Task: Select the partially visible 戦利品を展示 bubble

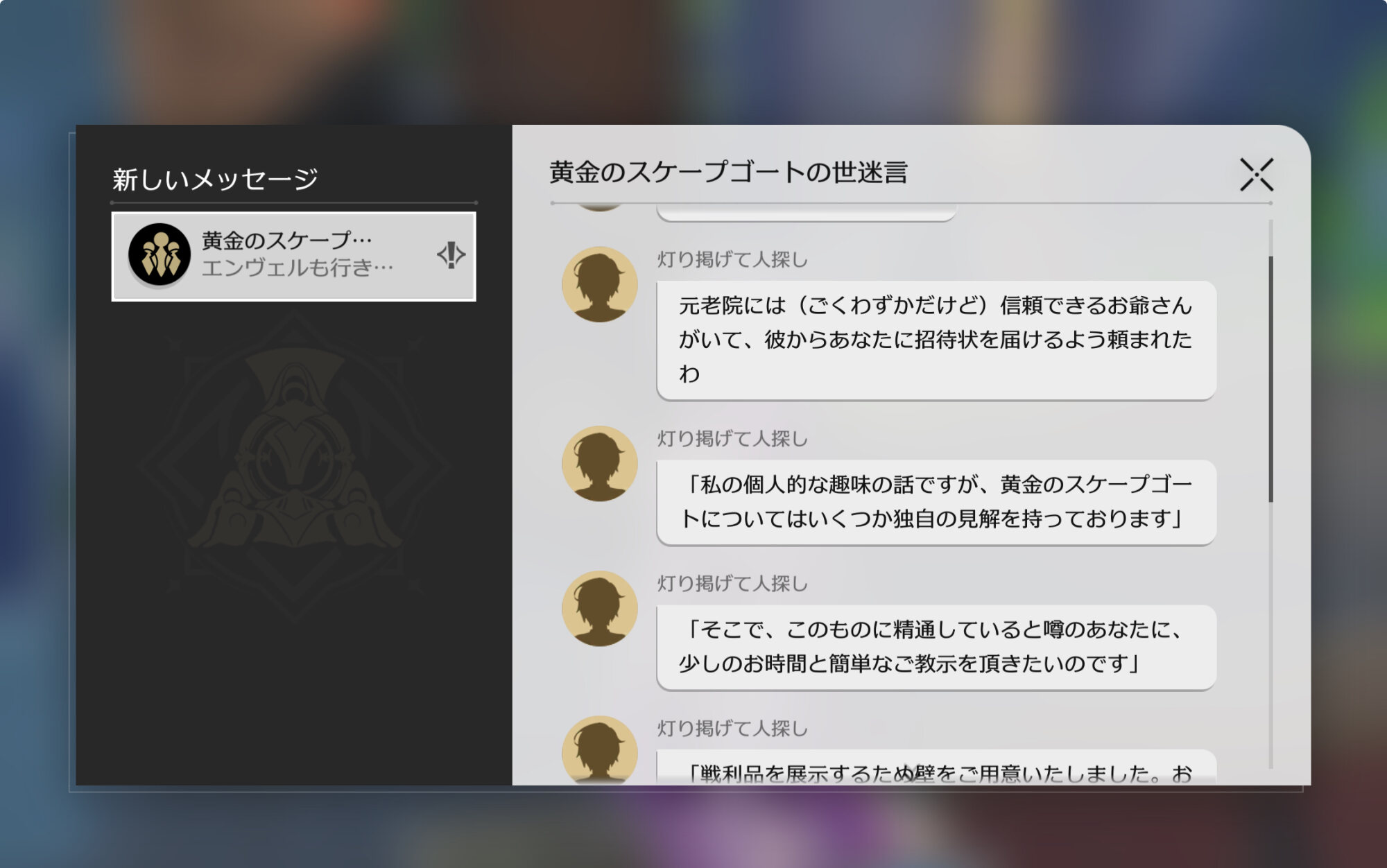Action: pyautogui.click(x=936, y=768)
